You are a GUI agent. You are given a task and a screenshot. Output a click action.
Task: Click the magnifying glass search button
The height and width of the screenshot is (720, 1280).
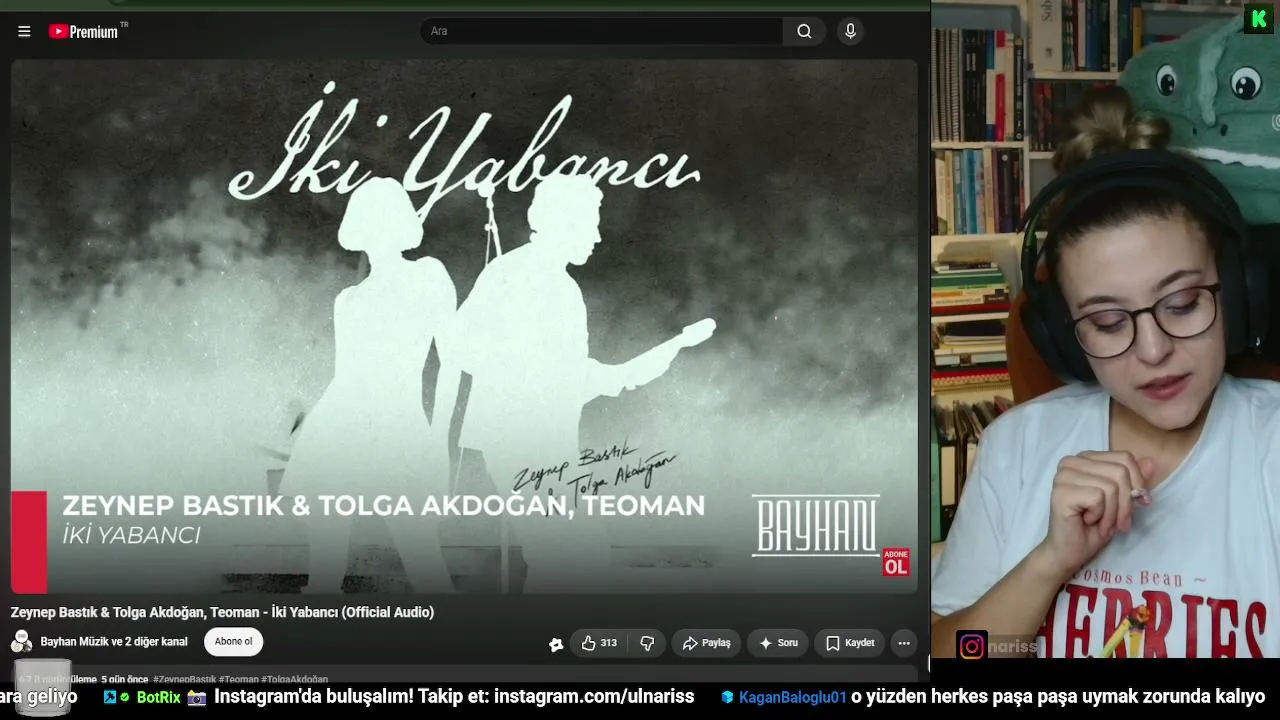(804, 31)
